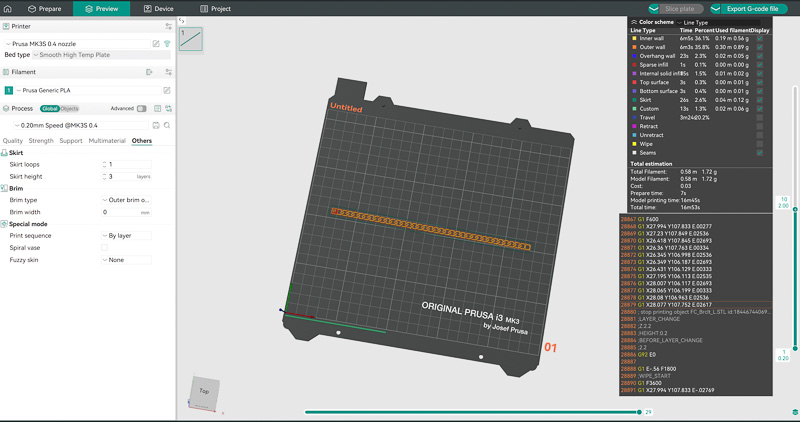Open the Strength settings tab
Viewport: 800px width, 422px height.
tap(41, 141)
